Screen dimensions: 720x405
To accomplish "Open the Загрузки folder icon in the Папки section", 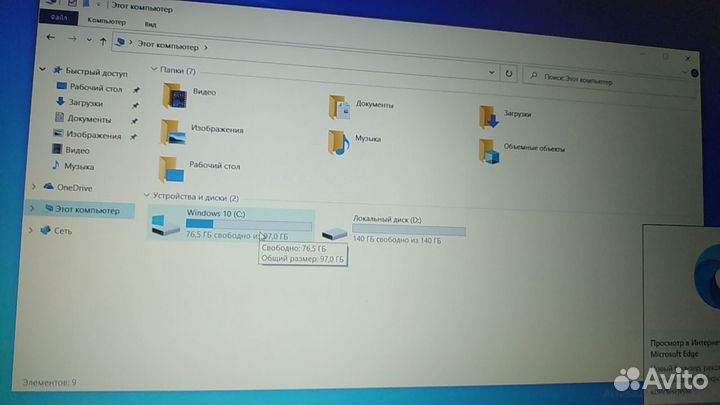I will [489, 117].
